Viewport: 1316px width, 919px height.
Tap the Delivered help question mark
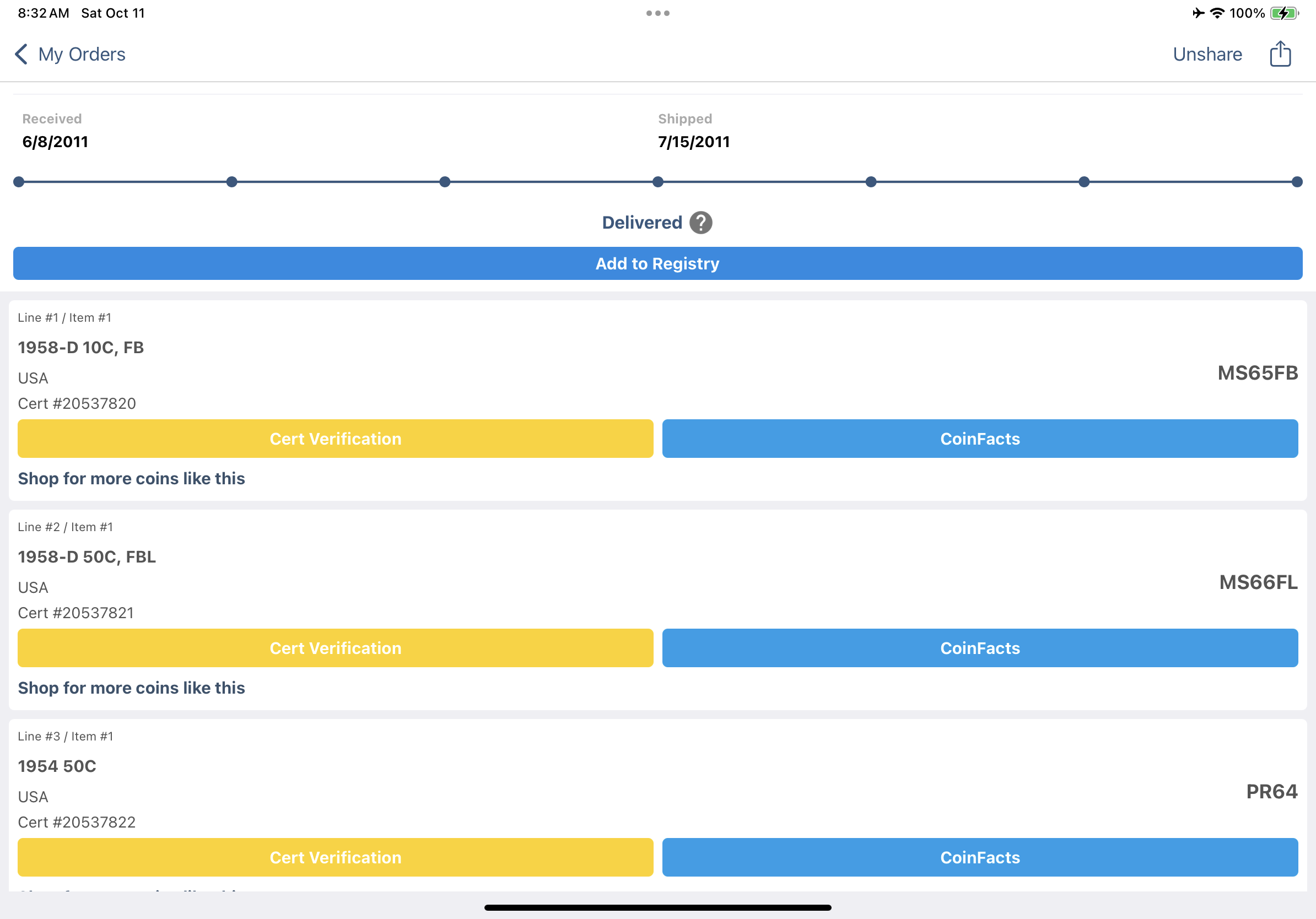tap(700, 223)
